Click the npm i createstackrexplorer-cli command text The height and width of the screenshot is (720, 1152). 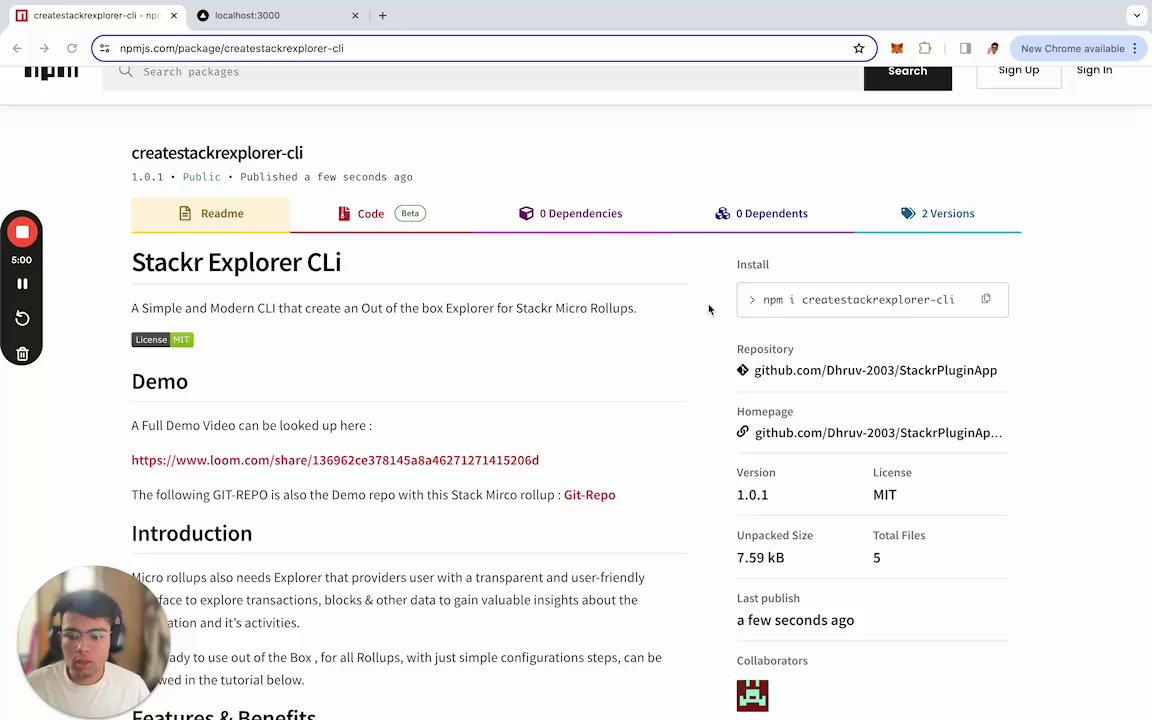coord(859,300)
